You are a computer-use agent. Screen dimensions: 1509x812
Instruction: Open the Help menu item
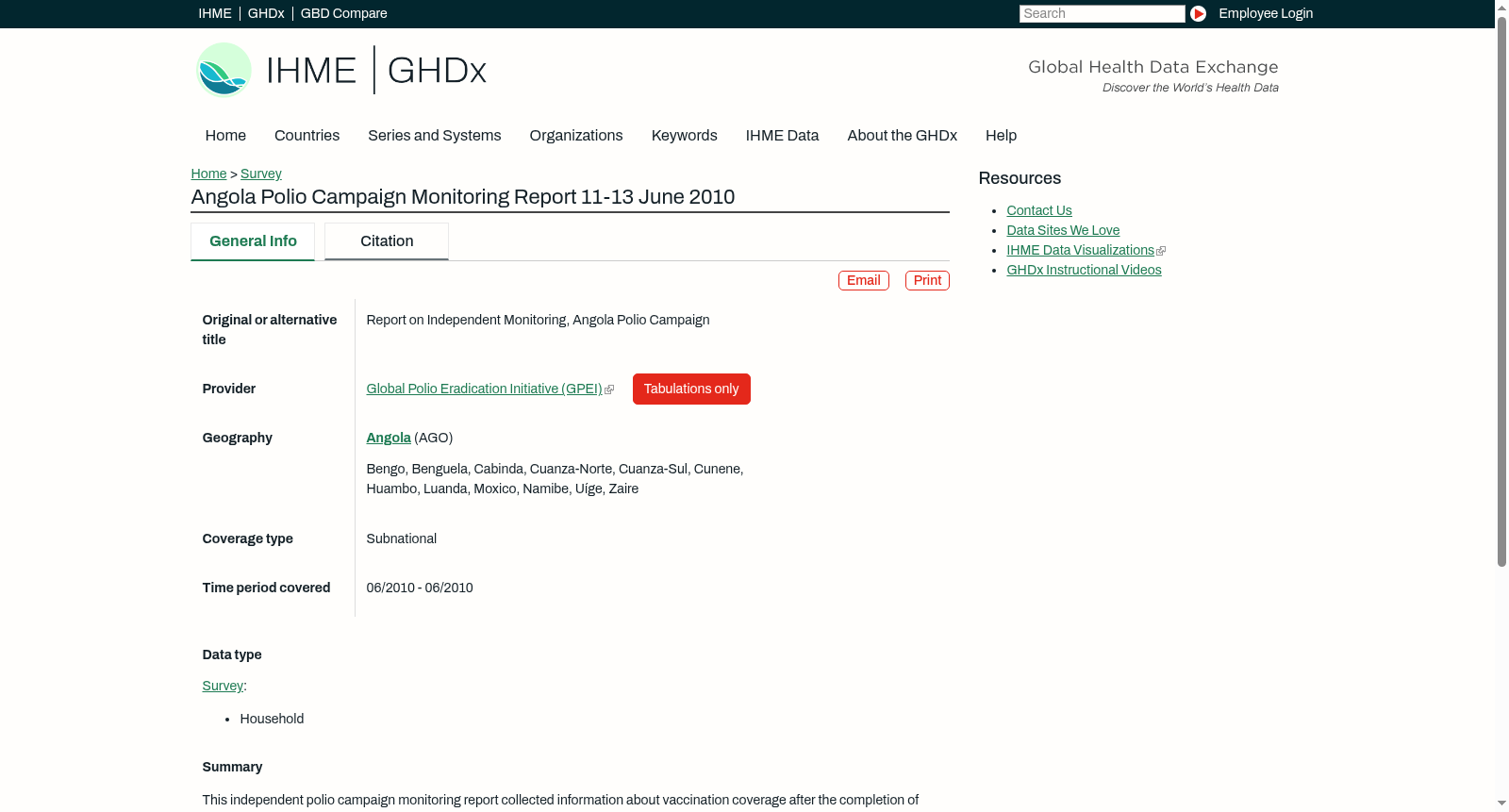tap(1002, 136)
